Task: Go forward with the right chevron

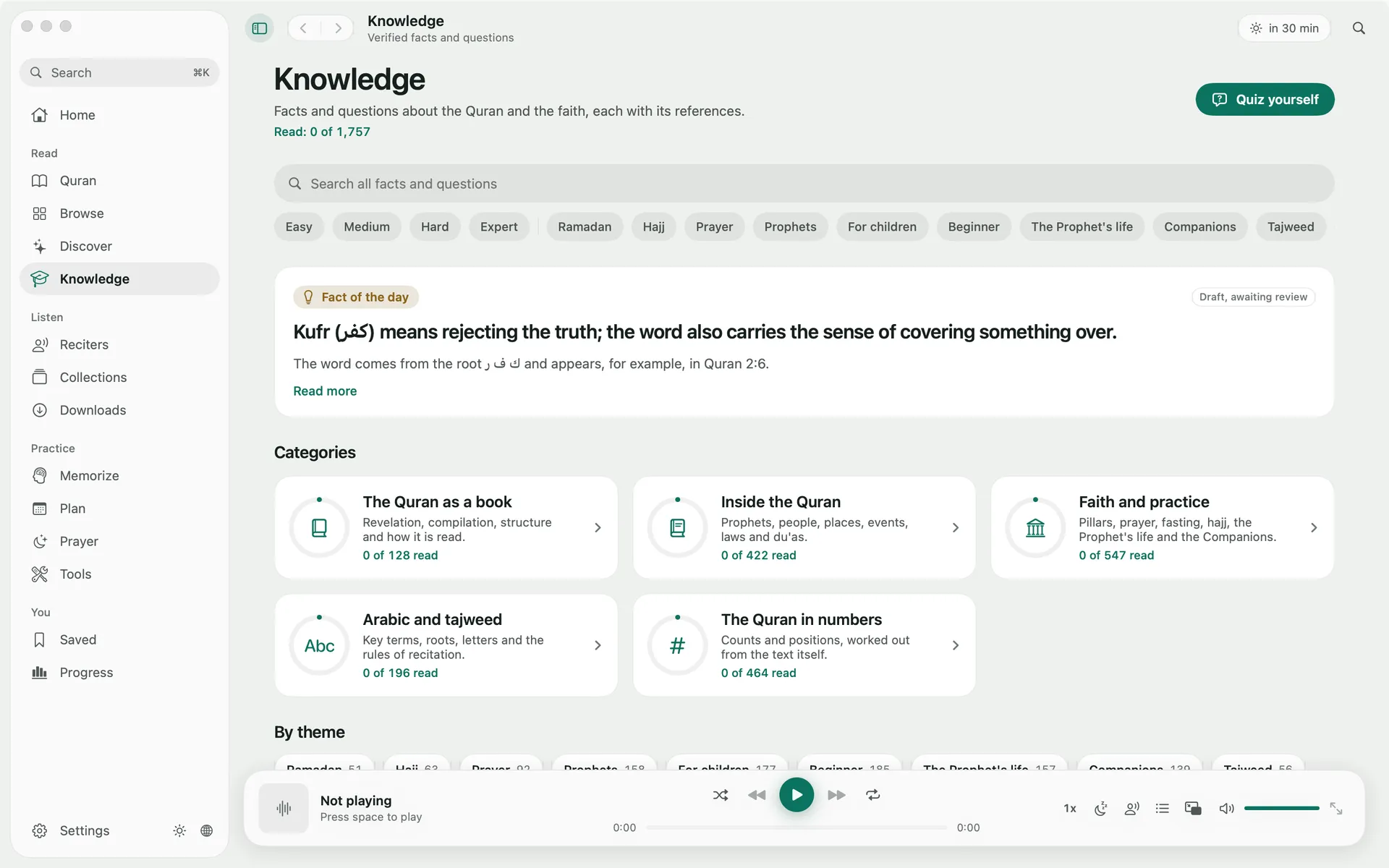Action: point(338,28)
